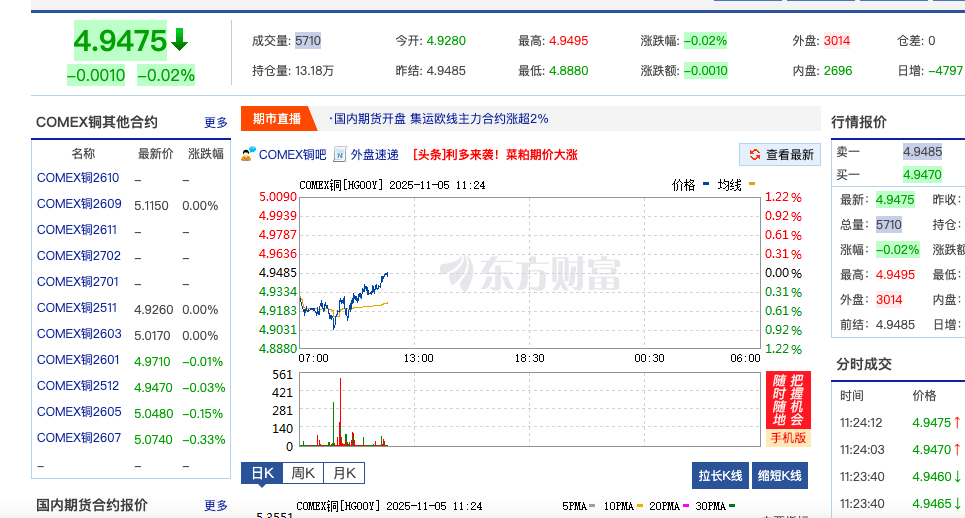
Task: Click the 今开 value 4.9280
Action: tap(446, 41)
